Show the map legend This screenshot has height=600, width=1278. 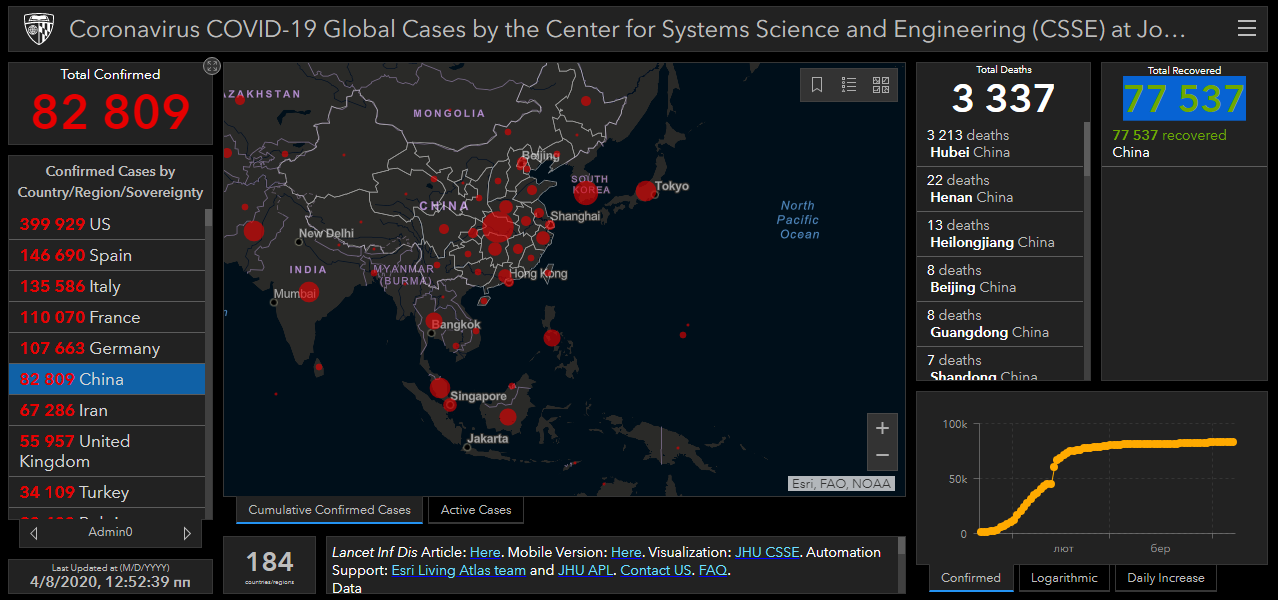pyautogui.click(x=849, y=85)
